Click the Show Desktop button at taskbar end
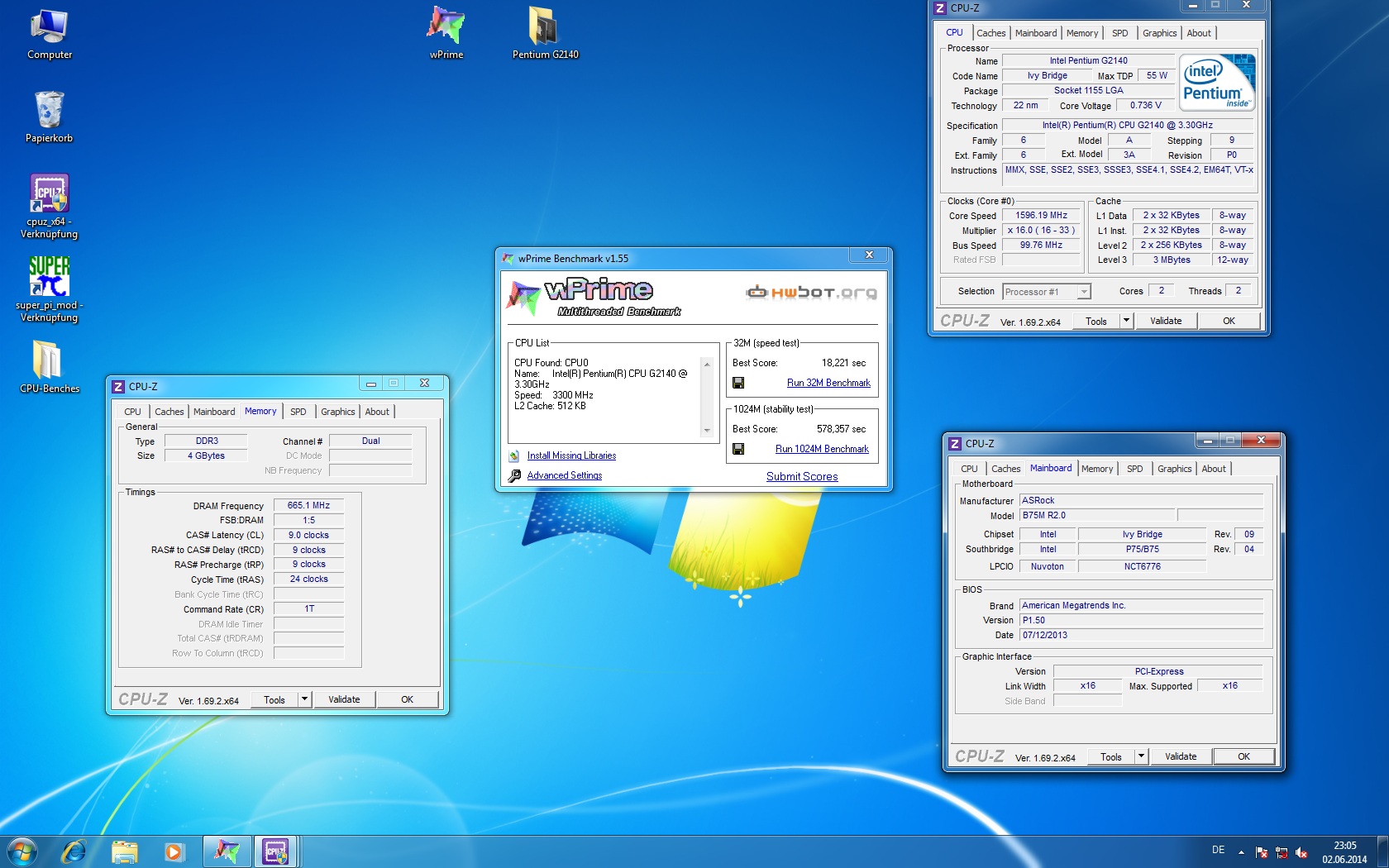Screen dimensions: 1389x868 [1382, 851]
